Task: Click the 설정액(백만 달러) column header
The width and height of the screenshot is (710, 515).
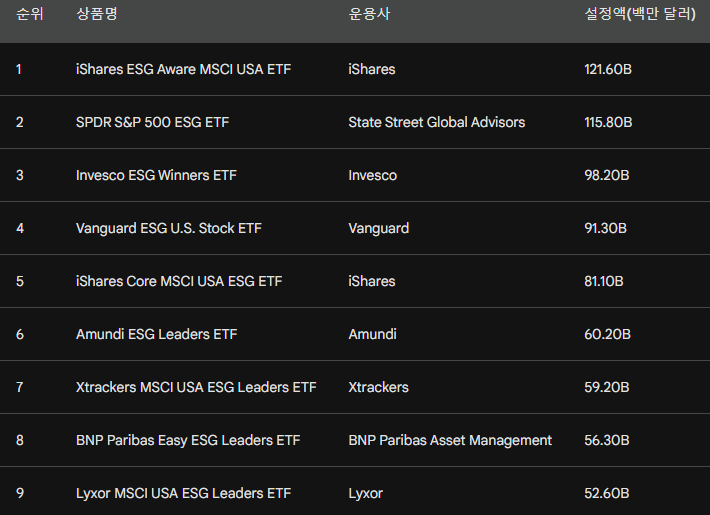Action: coord(640,14)
